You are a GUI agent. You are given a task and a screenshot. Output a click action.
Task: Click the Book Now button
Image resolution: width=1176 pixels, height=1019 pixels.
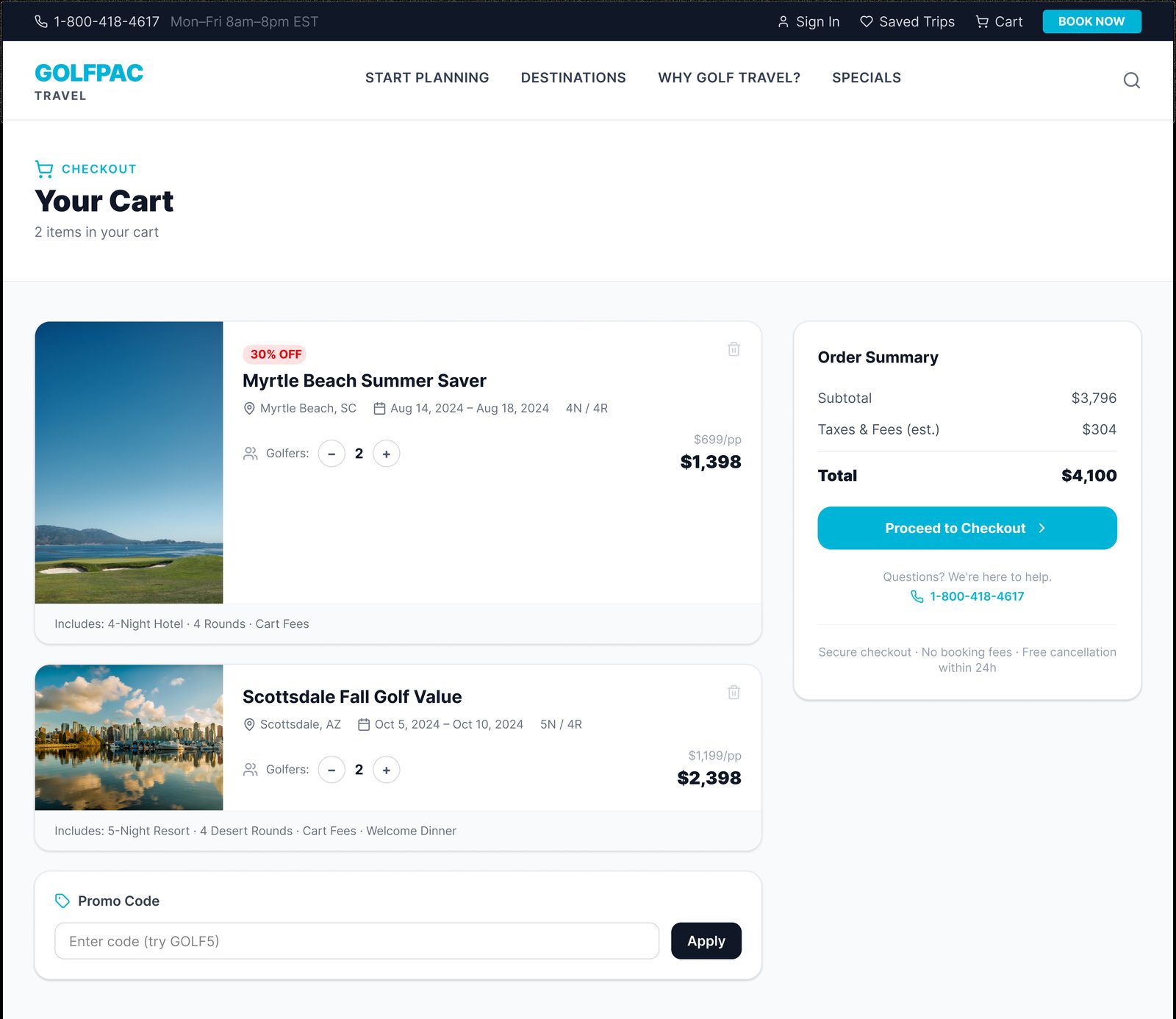pos(1091,21)
